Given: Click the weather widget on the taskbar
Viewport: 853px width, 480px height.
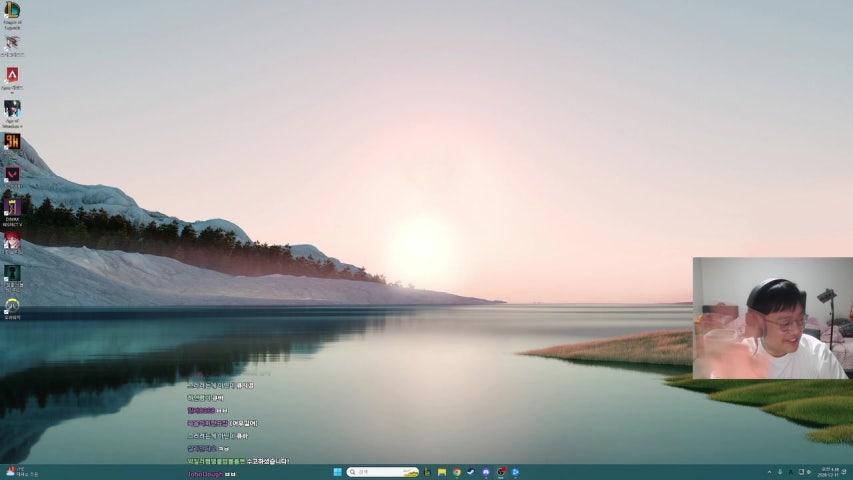Looking at the screenshot, I should (x=20, y=472).
